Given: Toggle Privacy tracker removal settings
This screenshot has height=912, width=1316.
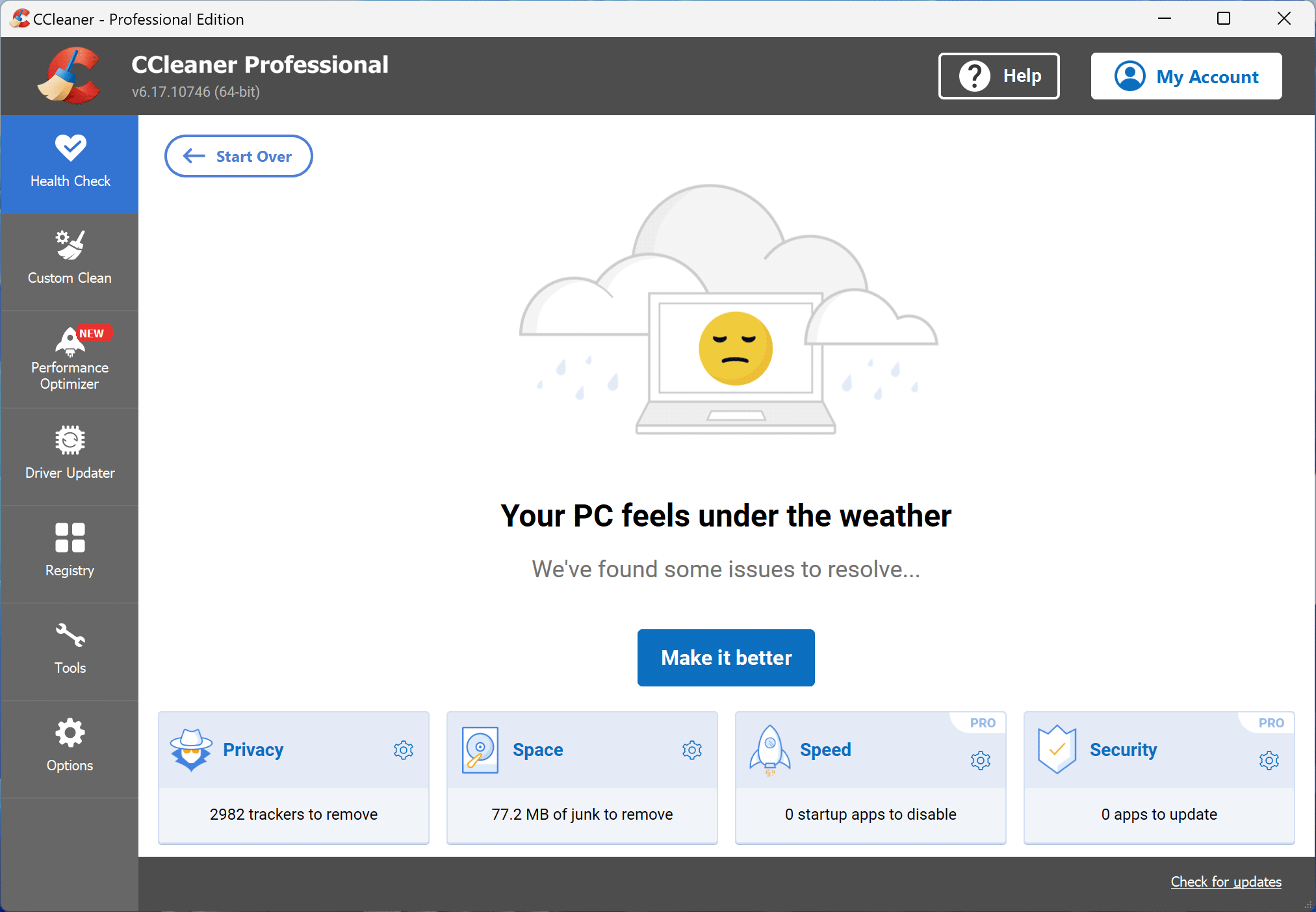Looking at the screenshot, I should 403,749.
